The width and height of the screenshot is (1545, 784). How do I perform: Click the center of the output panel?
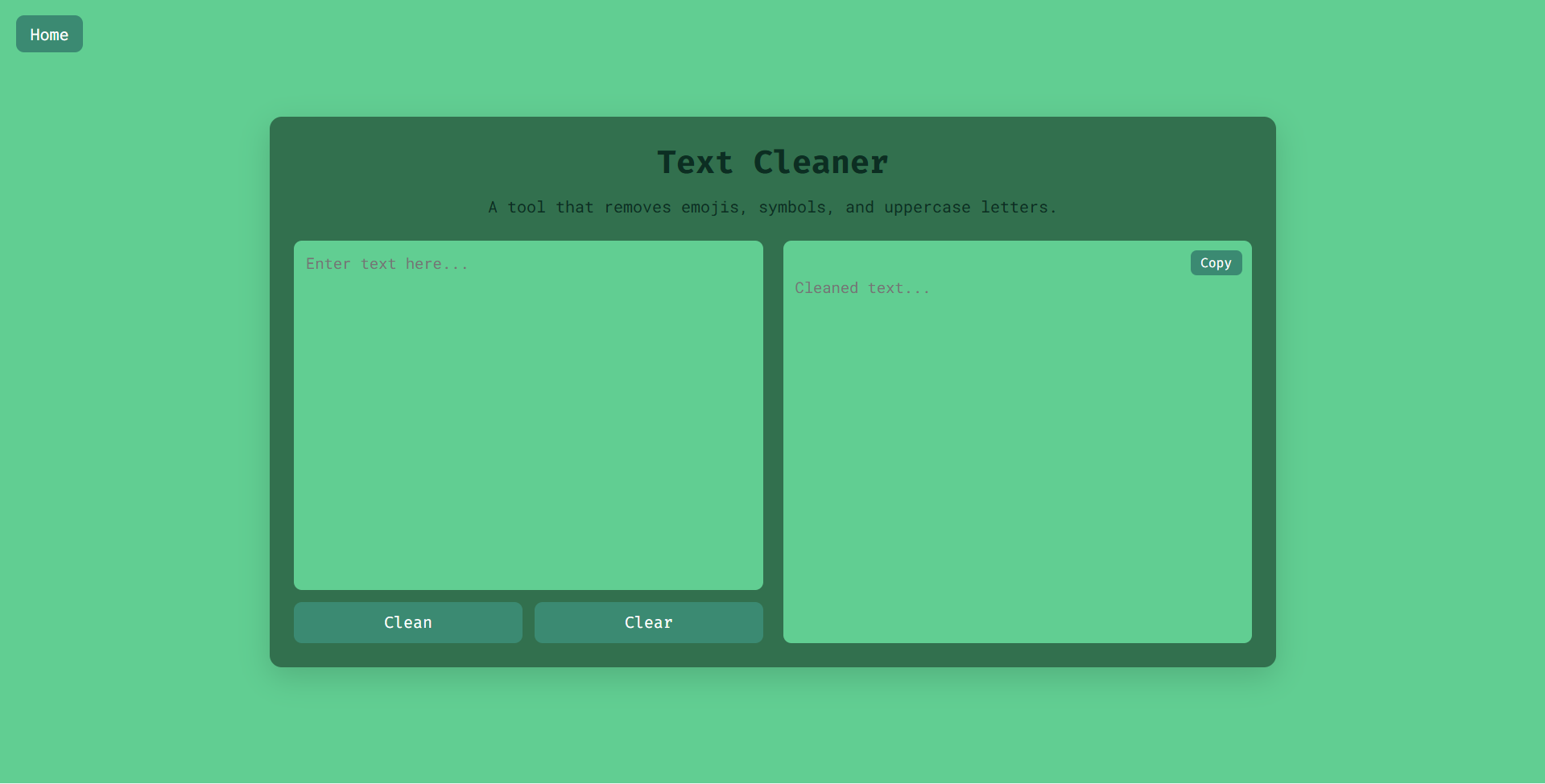pos(1017,442)
